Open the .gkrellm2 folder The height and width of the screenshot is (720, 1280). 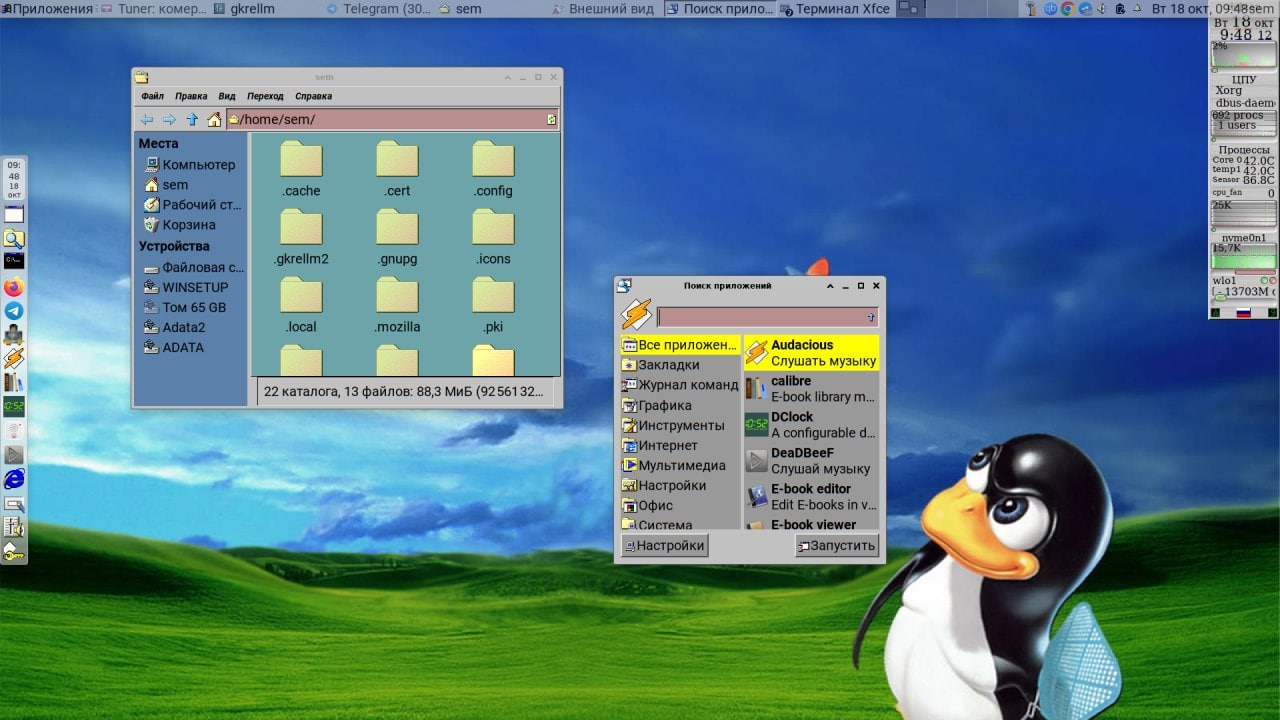pyautogui.click(x=301, y=237)
